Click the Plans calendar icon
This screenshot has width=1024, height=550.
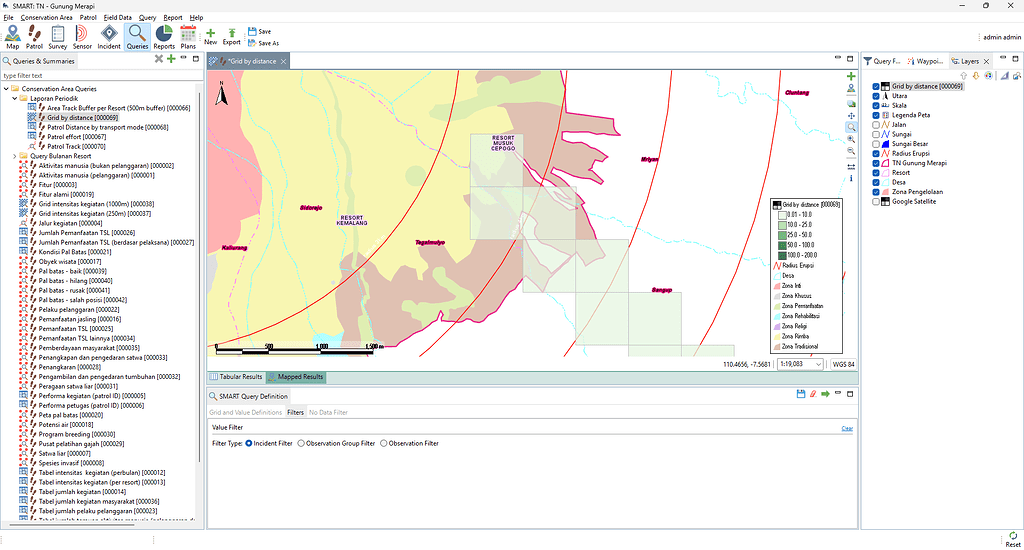tap(188, 36)
